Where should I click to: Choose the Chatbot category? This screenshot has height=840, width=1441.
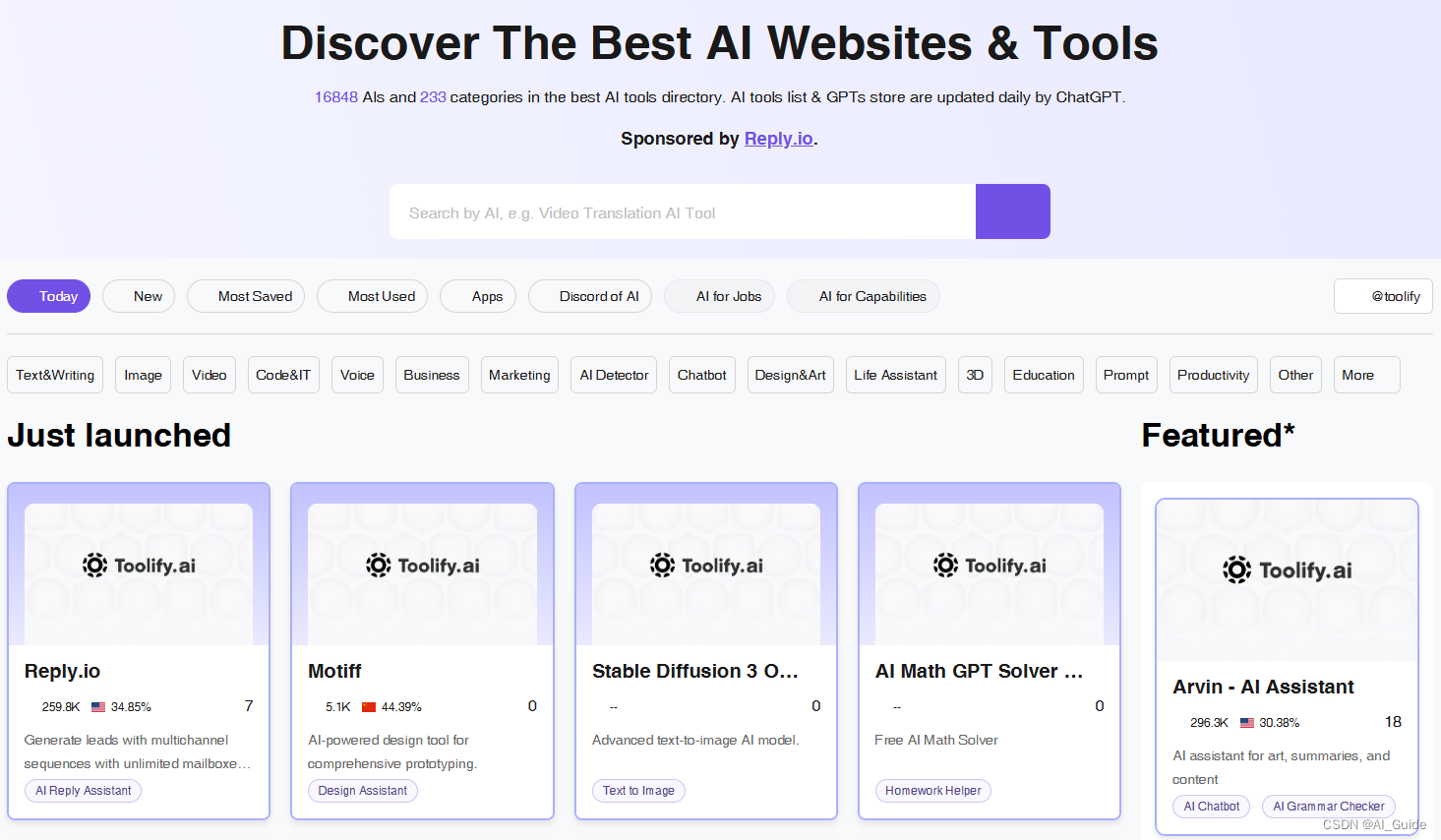click(702, 375)
